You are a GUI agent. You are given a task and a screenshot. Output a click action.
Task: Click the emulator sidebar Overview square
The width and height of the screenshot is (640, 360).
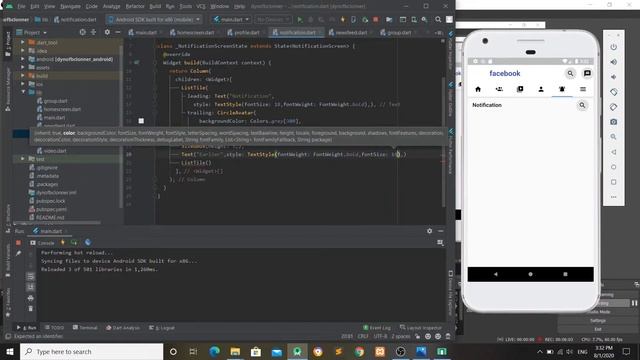coord(613,182)
